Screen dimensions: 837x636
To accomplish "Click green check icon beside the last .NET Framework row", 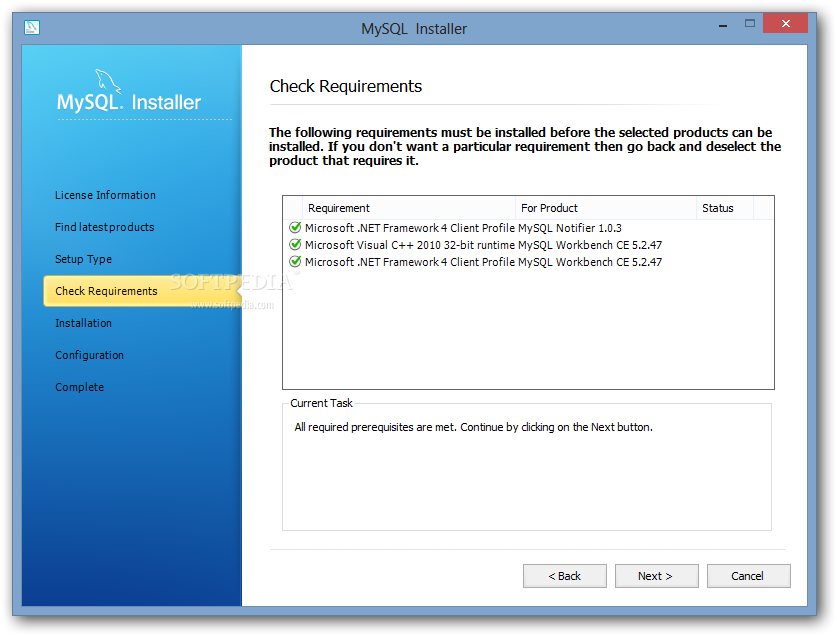I will pos(295,262).
